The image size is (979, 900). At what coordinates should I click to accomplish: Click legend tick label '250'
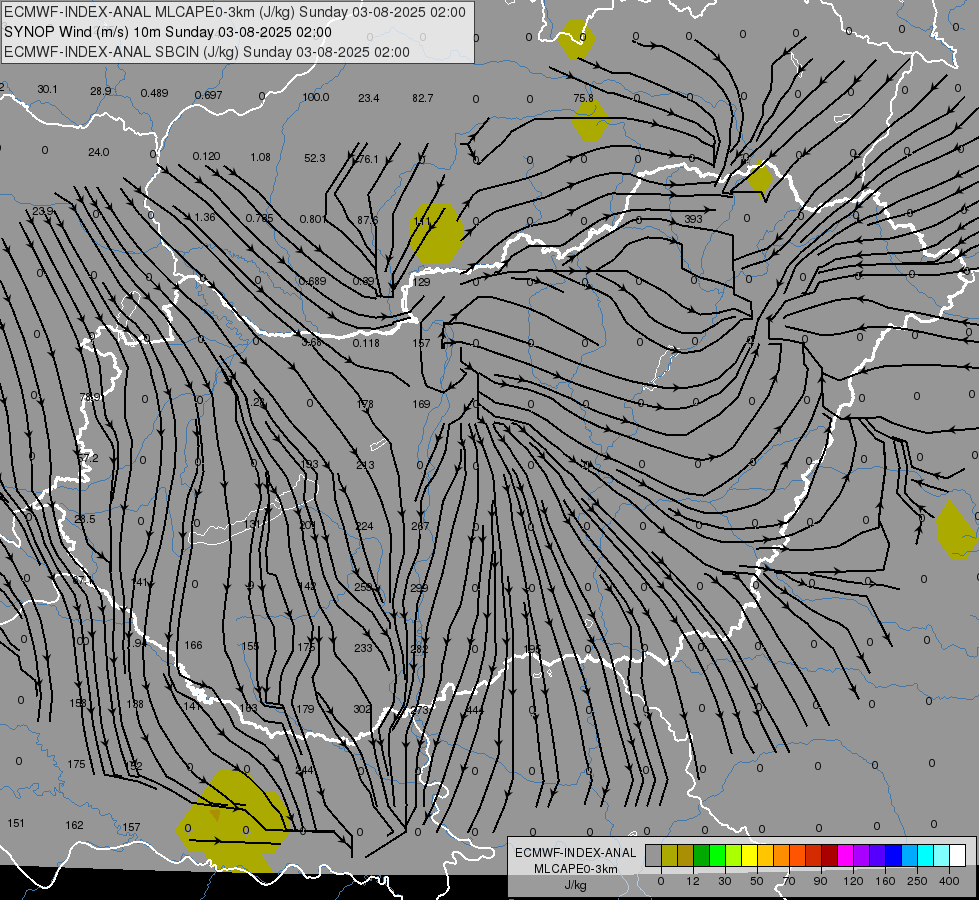(917, 881)
